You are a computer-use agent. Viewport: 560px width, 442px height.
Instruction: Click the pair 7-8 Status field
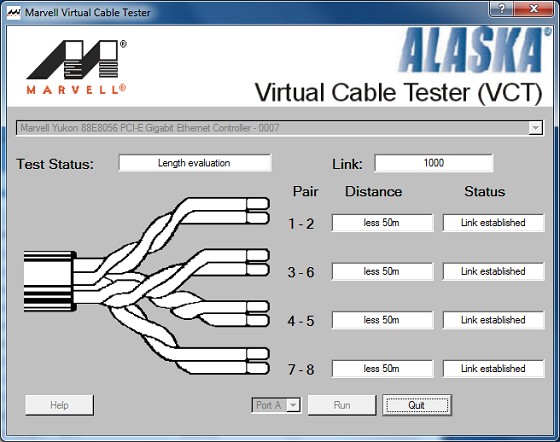click(x=493, y=368)
